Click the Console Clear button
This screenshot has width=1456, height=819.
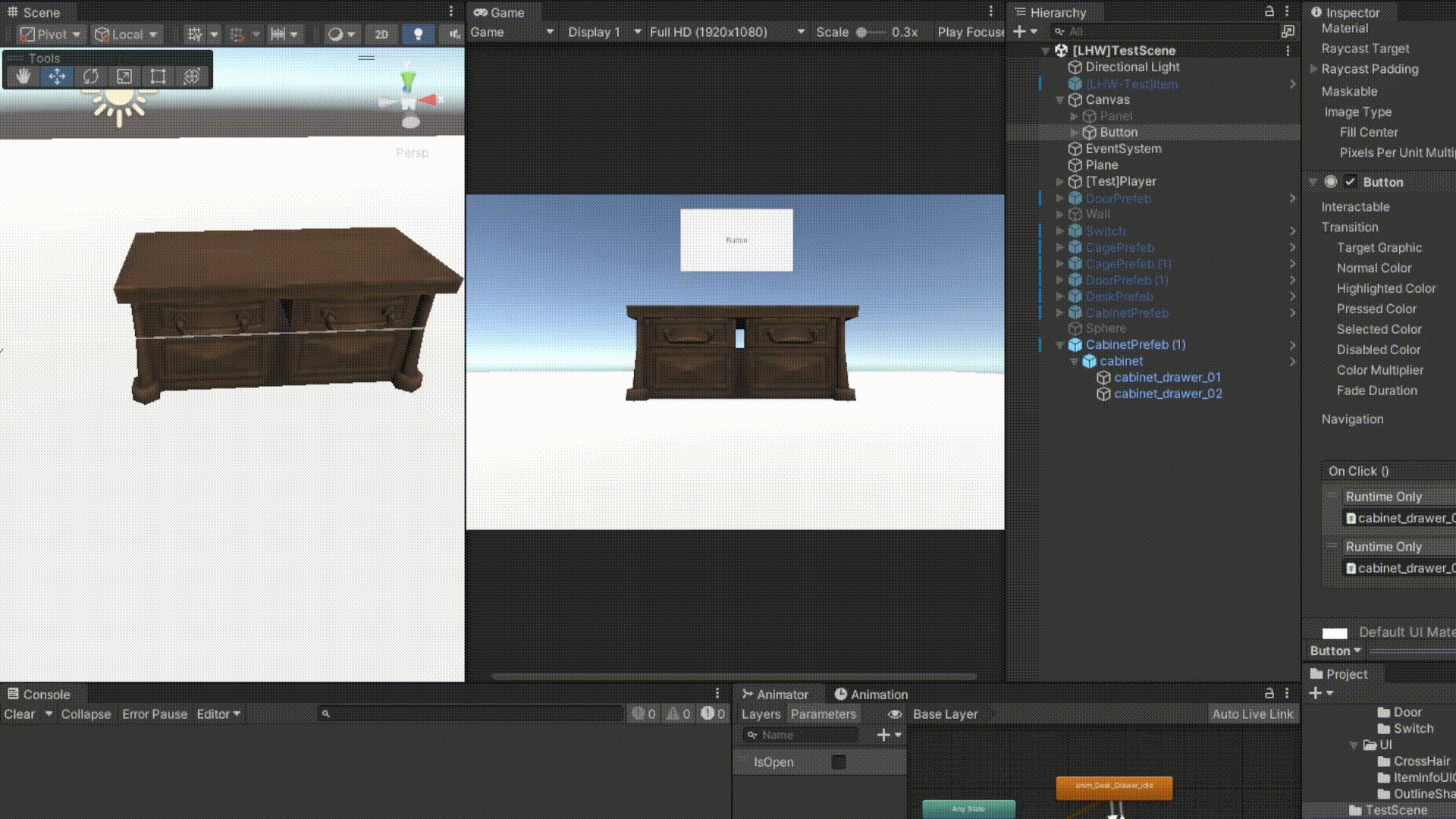[x=19, y=714]
